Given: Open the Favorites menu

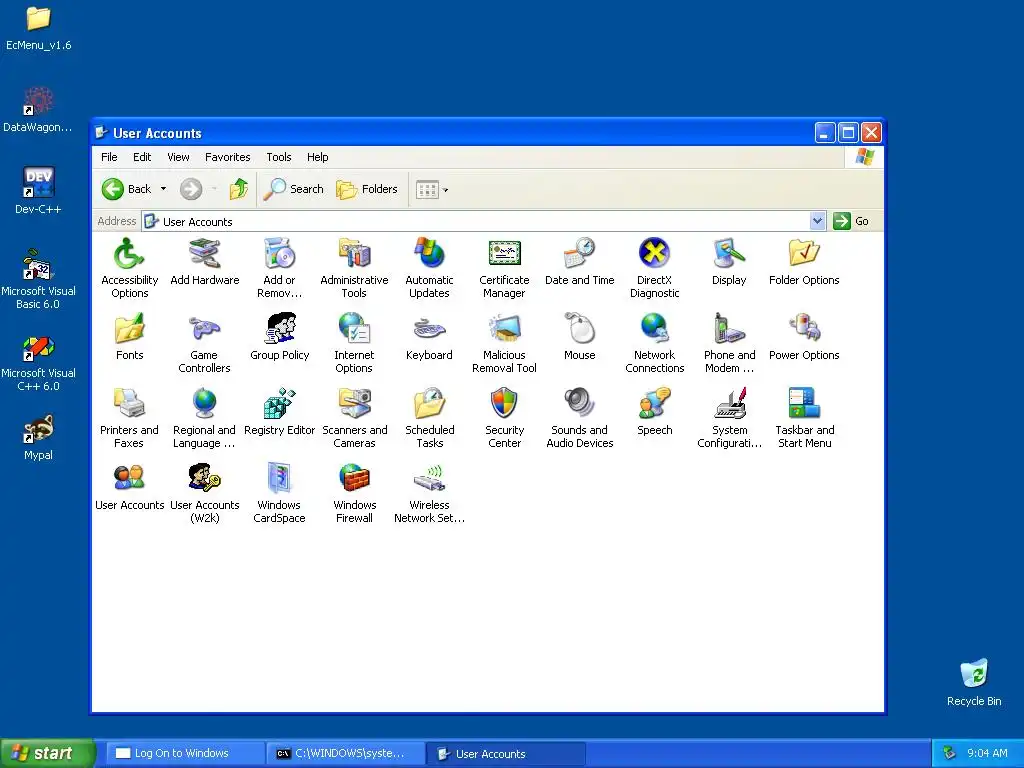Looking at the screenshot, I should pos(227,157).
